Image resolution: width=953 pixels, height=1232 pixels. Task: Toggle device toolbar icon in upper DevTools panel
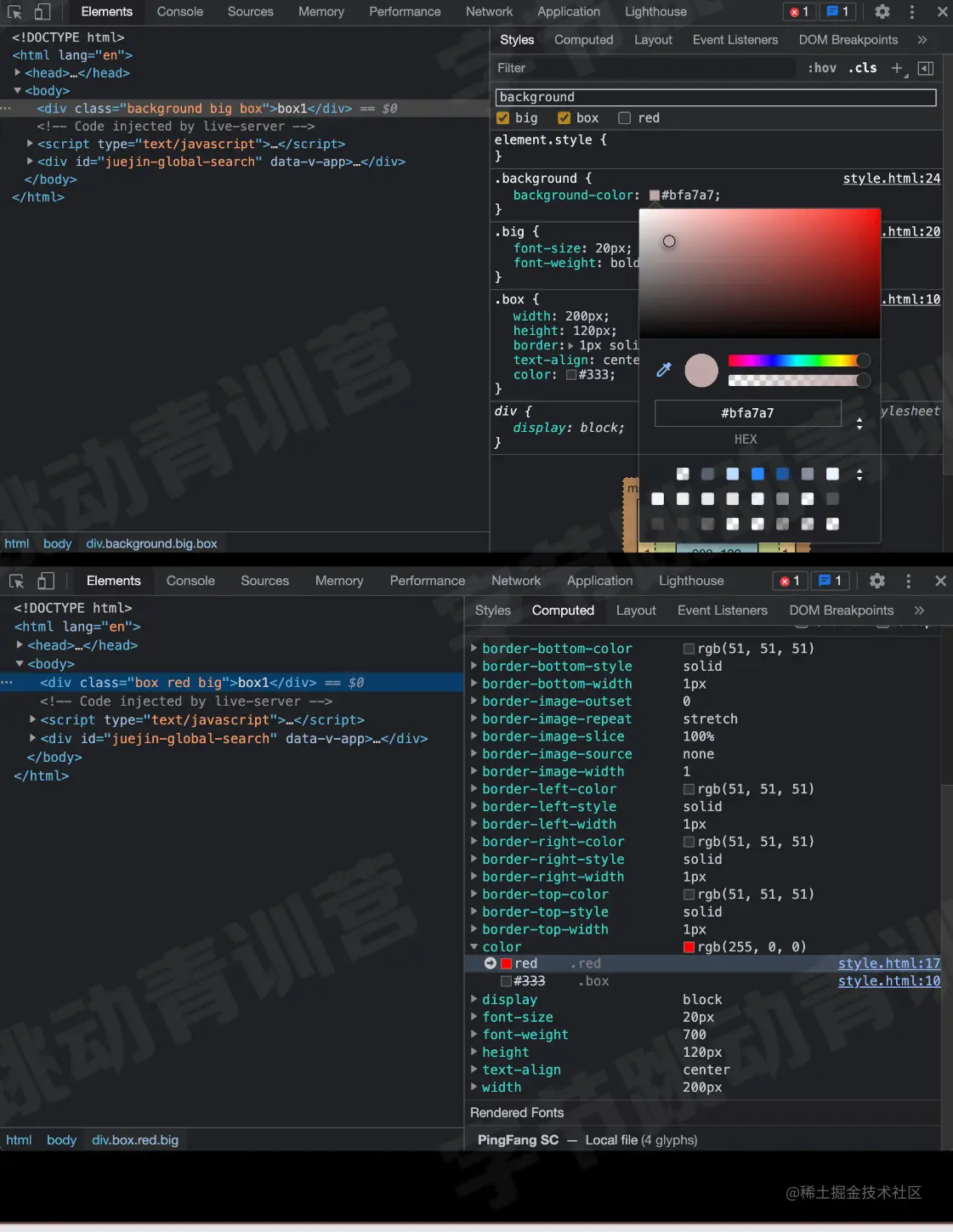(x=43, y=12)
